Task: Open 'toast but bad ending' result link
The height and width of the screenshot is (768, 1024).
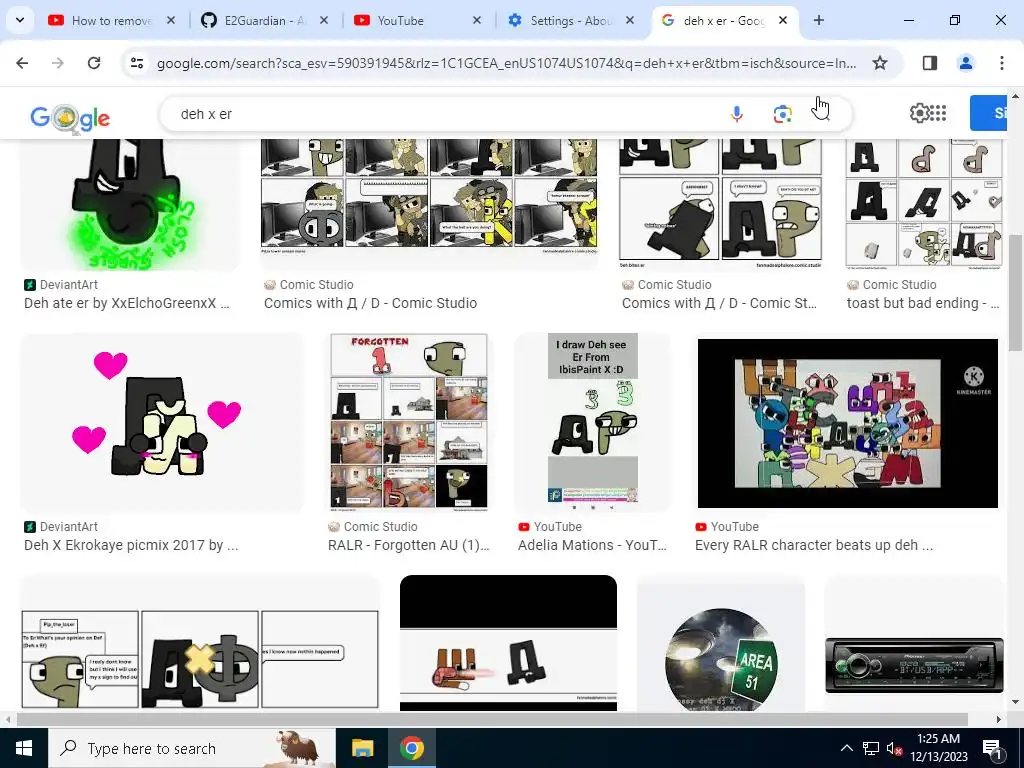Action: (923, 303)
